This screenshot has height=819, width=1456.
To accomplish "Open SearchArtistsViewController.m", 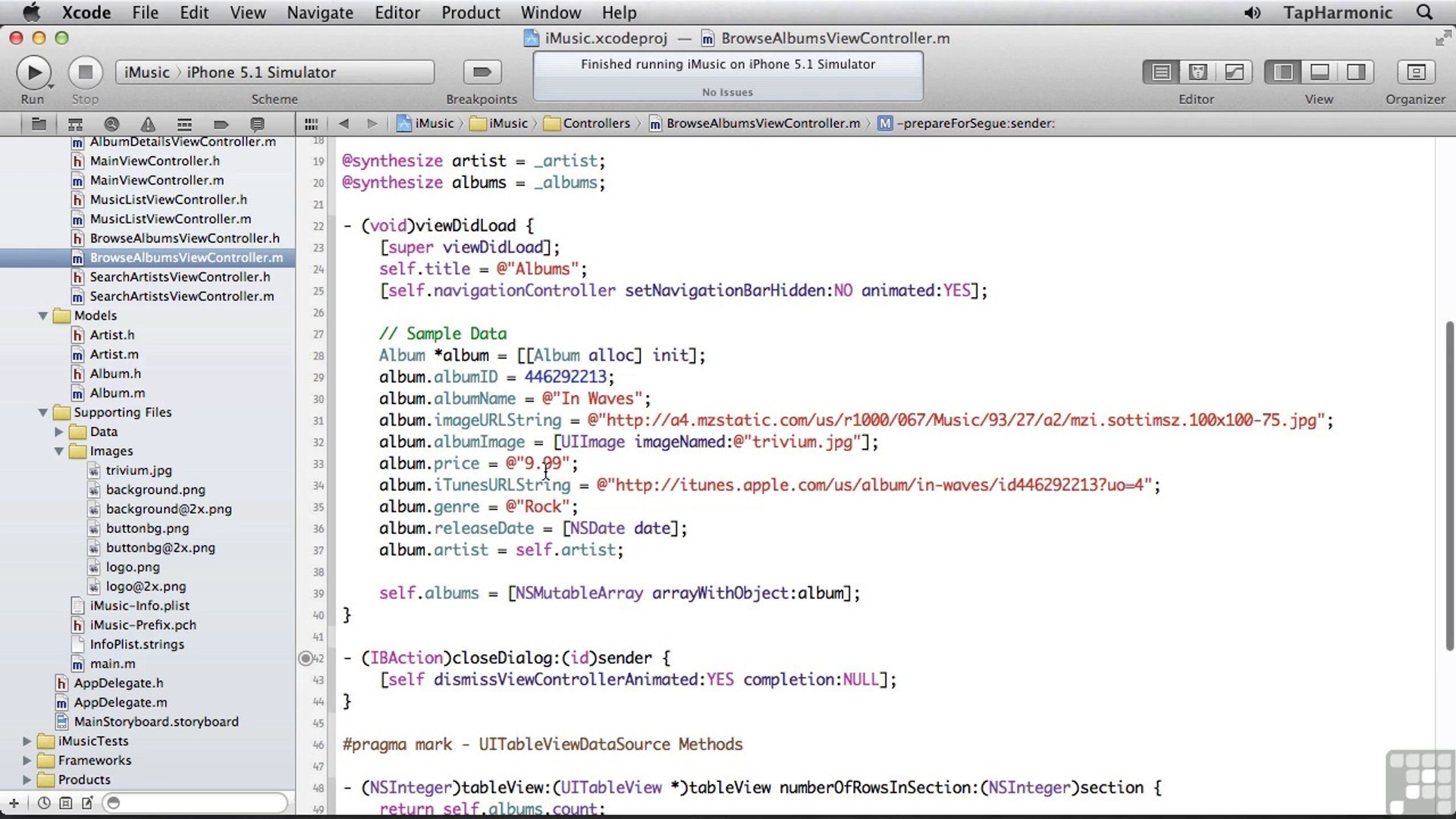I will click(x=182, y=297).
